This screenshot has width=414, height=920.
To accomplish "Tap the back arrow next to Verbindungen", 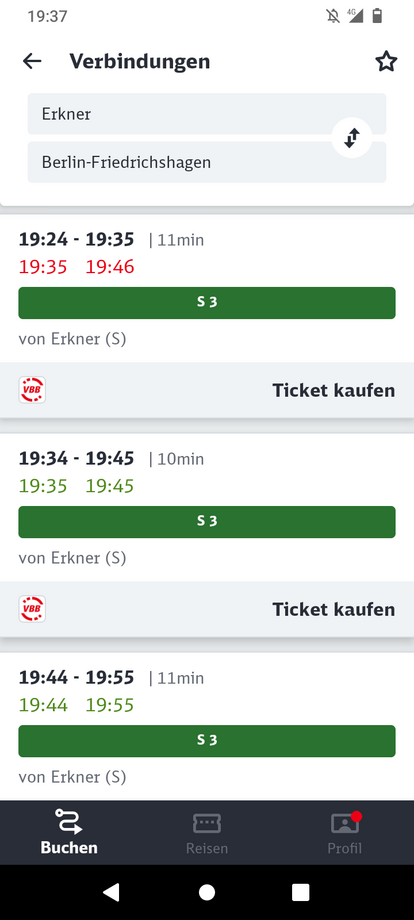I will pos(32,62).
